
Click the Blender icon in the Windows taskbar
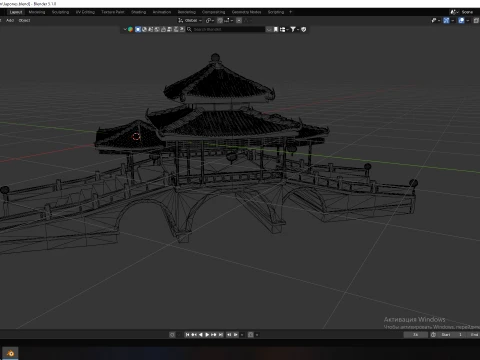10,353
